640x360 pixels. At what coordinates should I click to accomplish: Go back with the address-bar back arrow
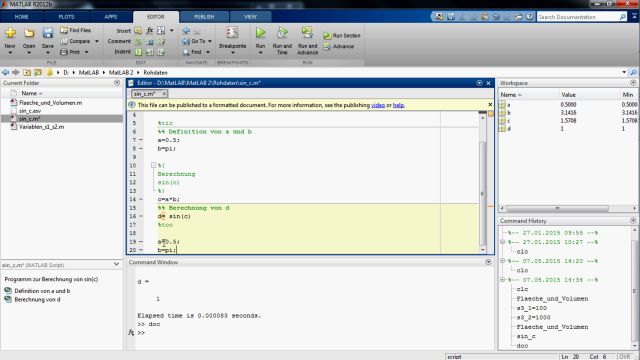[x=5, y=72]
